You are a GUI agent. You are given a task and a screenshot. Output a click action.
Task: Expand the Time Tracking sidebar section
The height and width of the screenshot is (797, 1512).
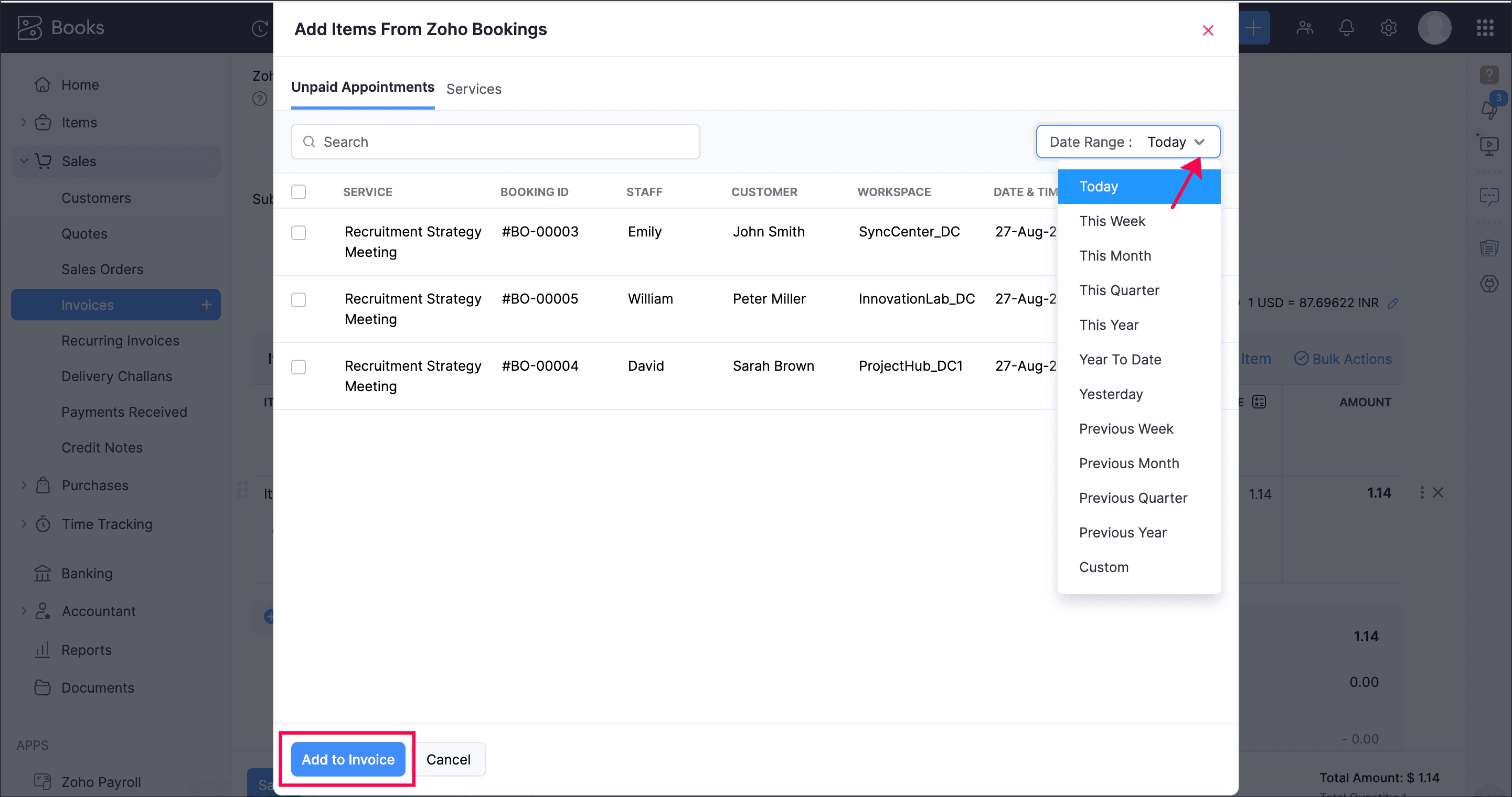[24, 524]
